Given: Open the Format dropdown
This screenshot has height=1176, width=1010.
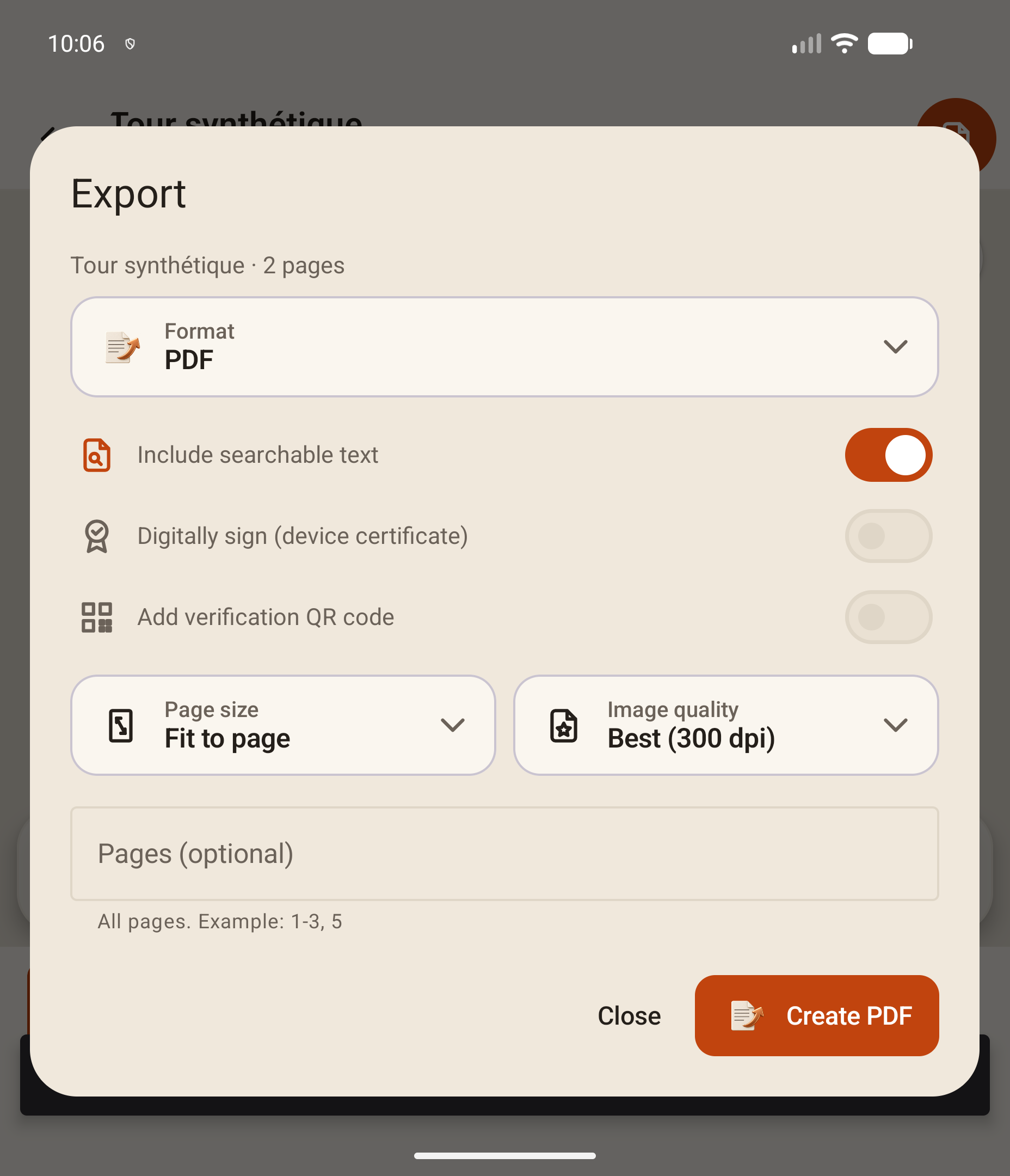Looking at the screenshot, I should [504, 347].
